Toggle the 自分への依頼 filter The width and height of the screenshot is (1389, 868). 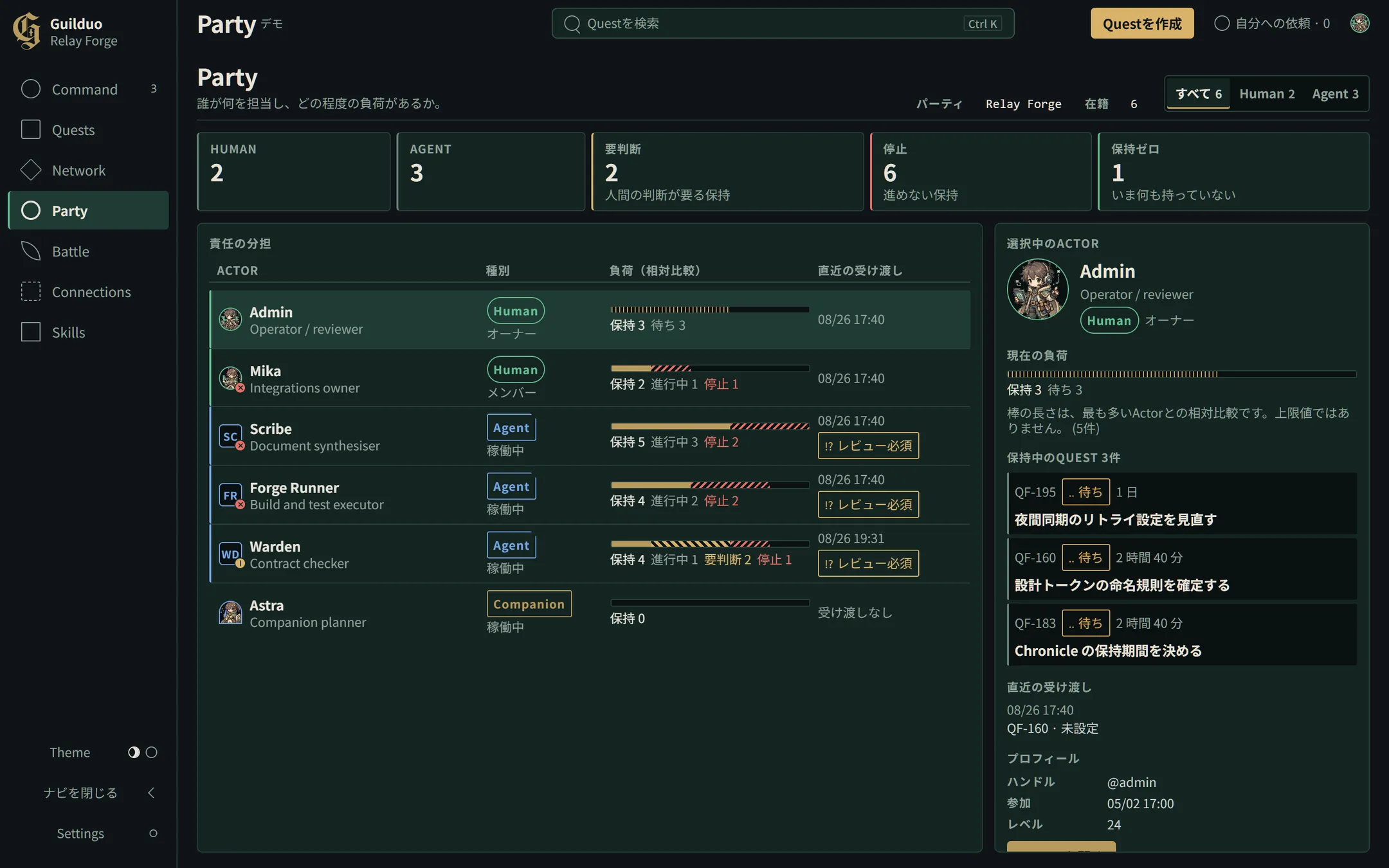coord(1272,23)
